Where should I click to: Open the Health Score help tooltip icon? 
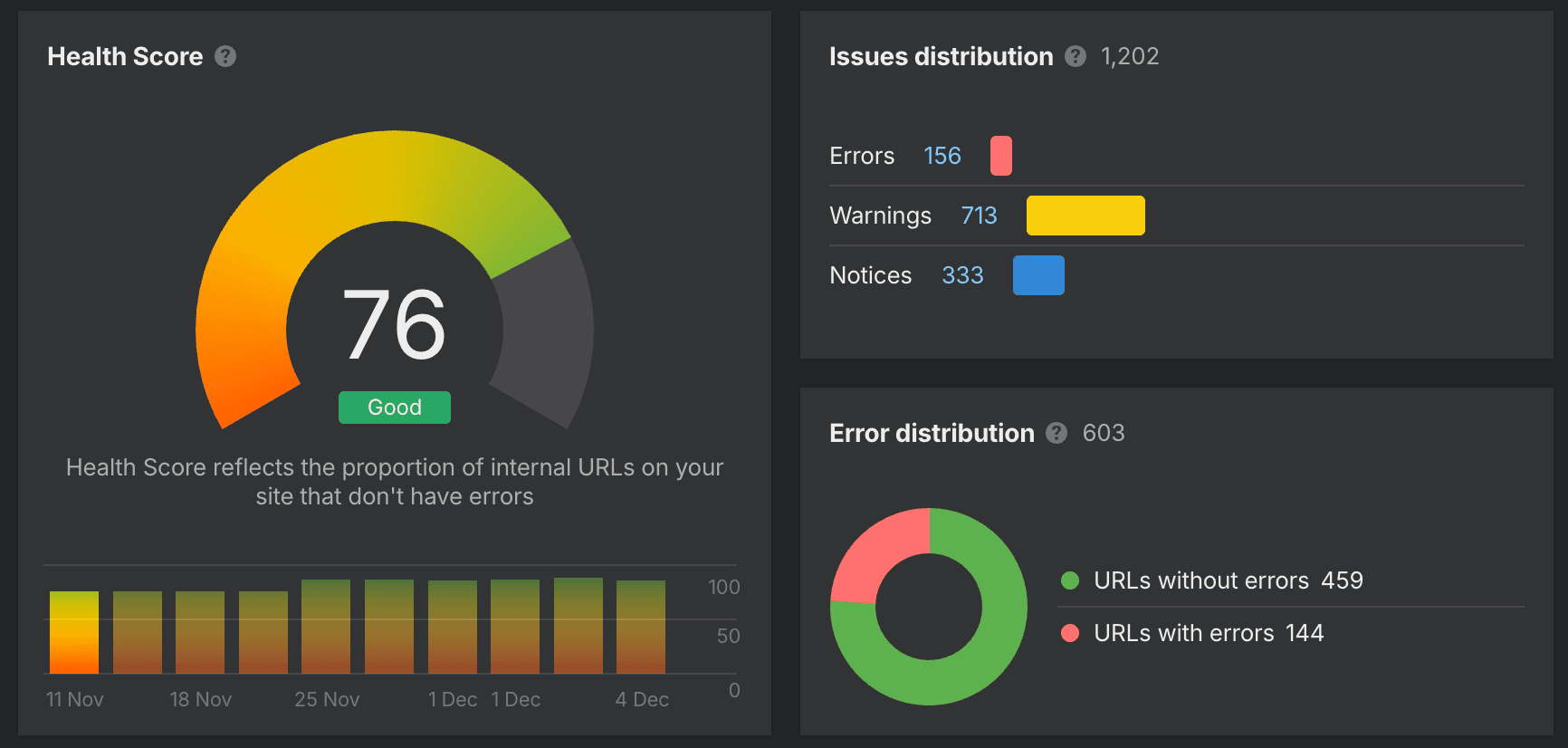(x=225, y=56)
